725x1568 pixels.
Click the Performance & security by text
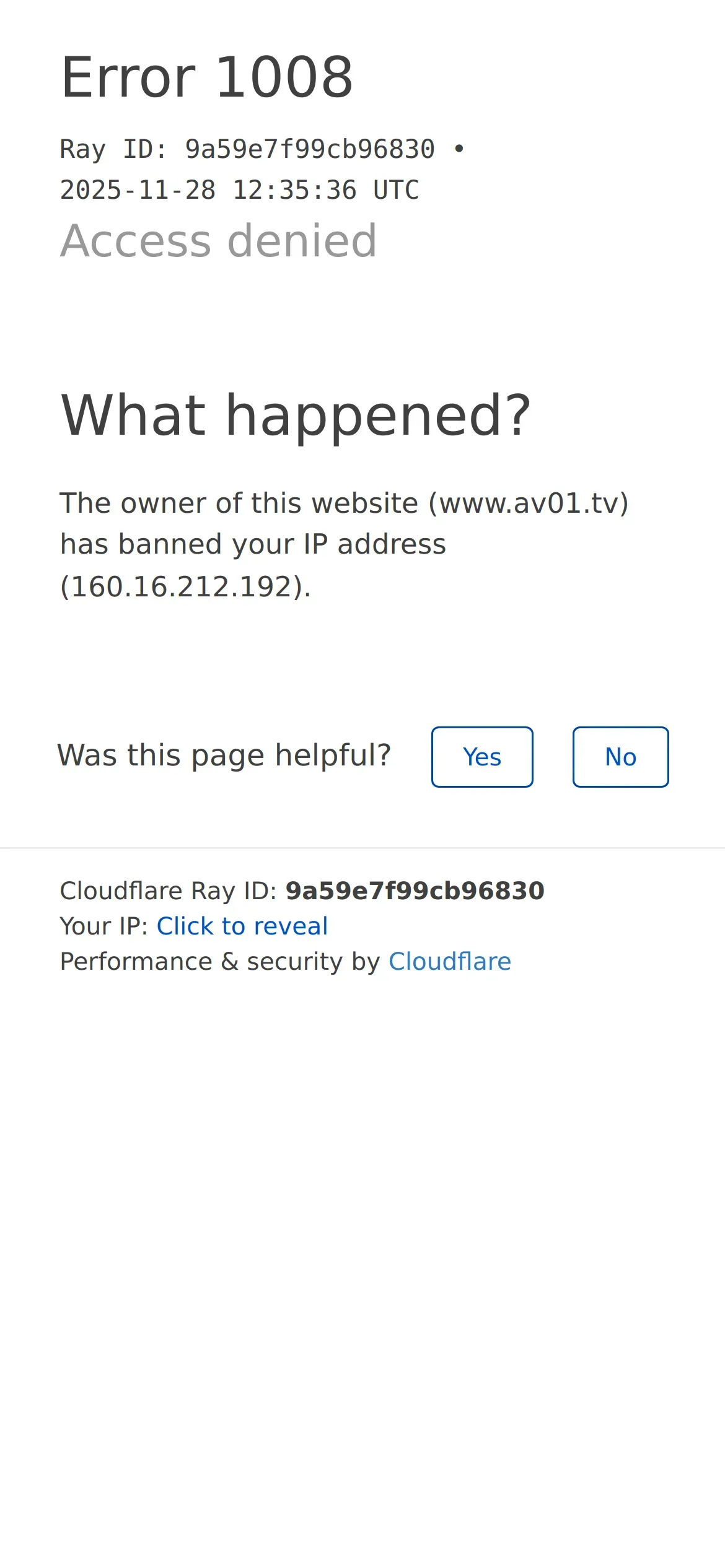[x=220, y=961]
